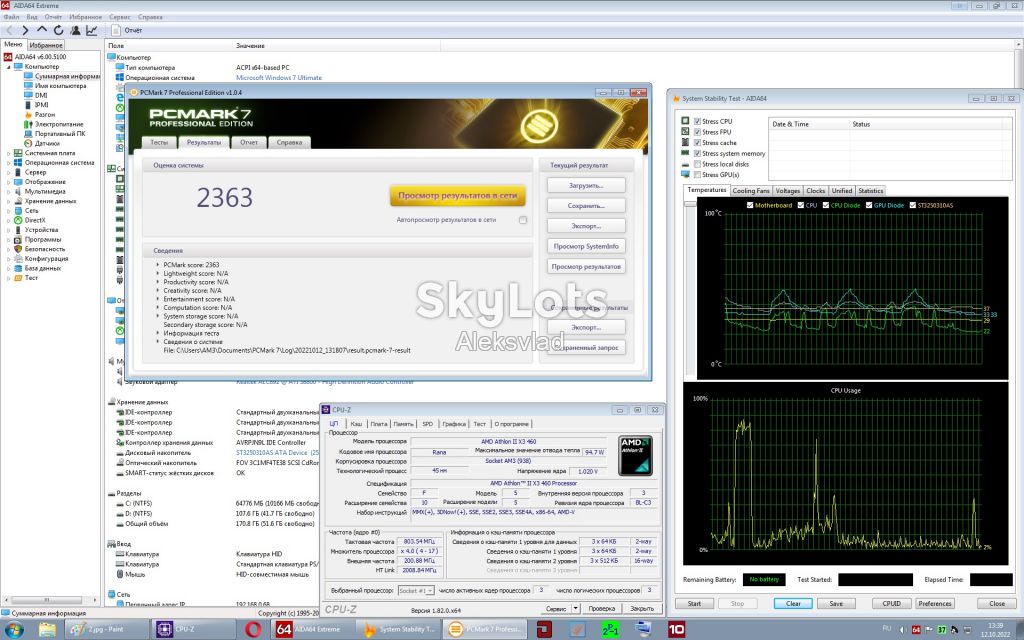
Task: Click Просмотр результатов в сети button
Action: 457,195
